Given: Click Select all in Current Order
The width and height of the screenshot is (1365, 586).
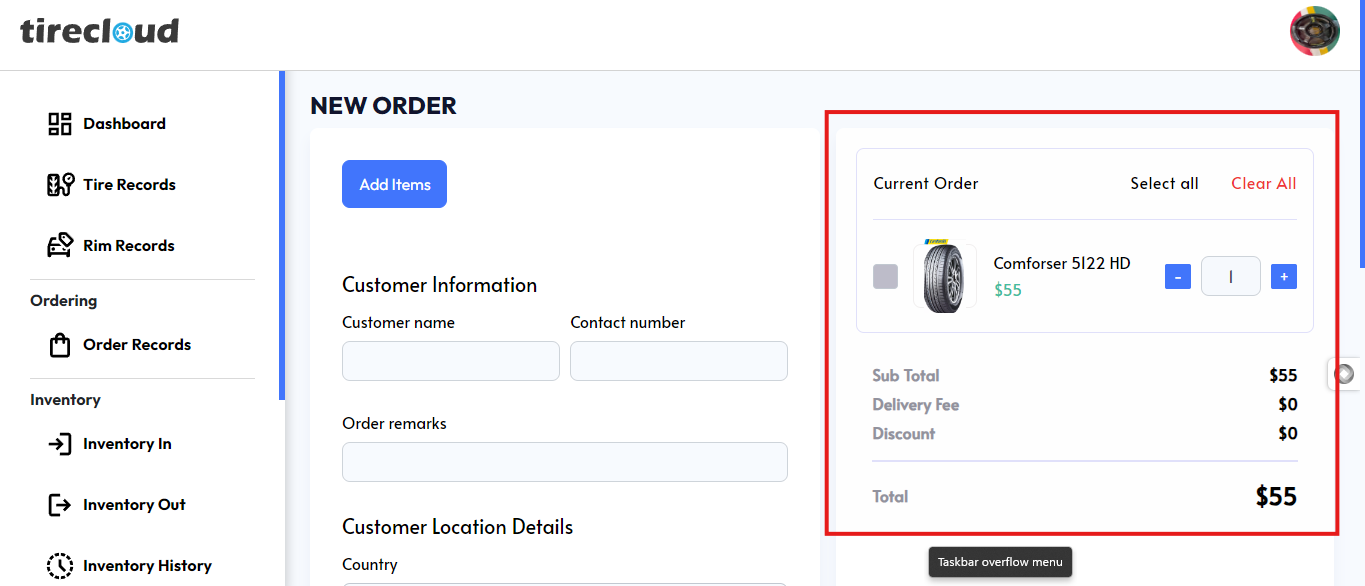Looking at the screenshot, I should click(x=1164, y=184).
